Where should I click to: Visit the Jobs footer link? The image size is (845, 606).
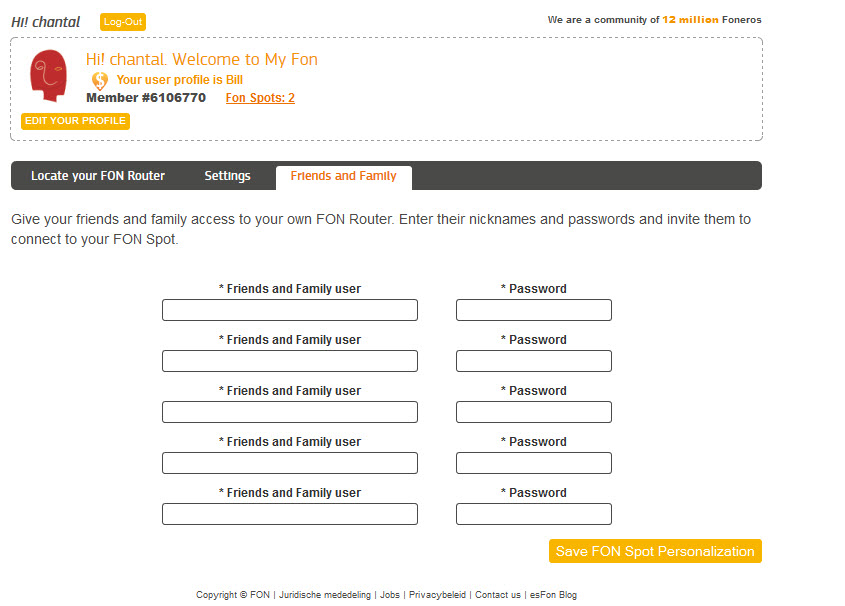pyautogui.click(x=390, y=595)
